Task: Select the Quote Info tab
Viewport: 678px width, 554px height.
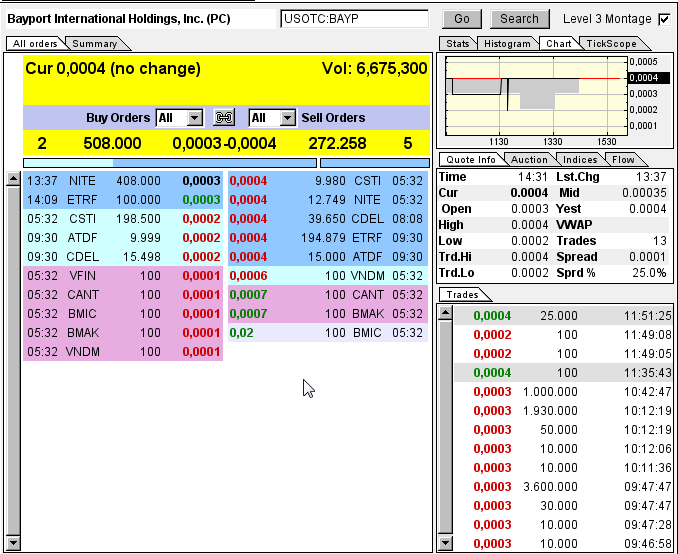Action: [x=471, y=160]
